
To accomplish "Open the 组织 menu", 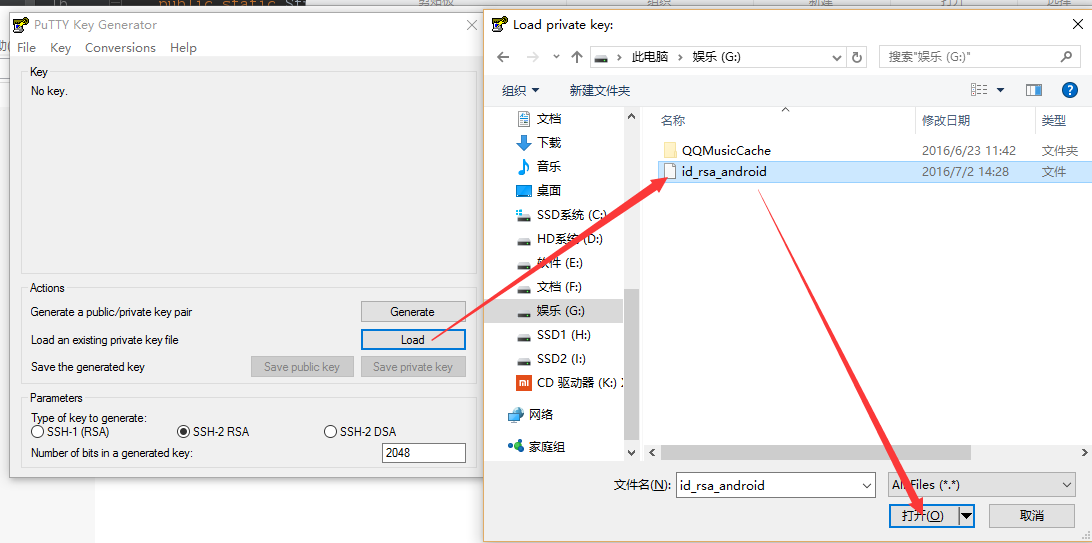I will (521, 90).
